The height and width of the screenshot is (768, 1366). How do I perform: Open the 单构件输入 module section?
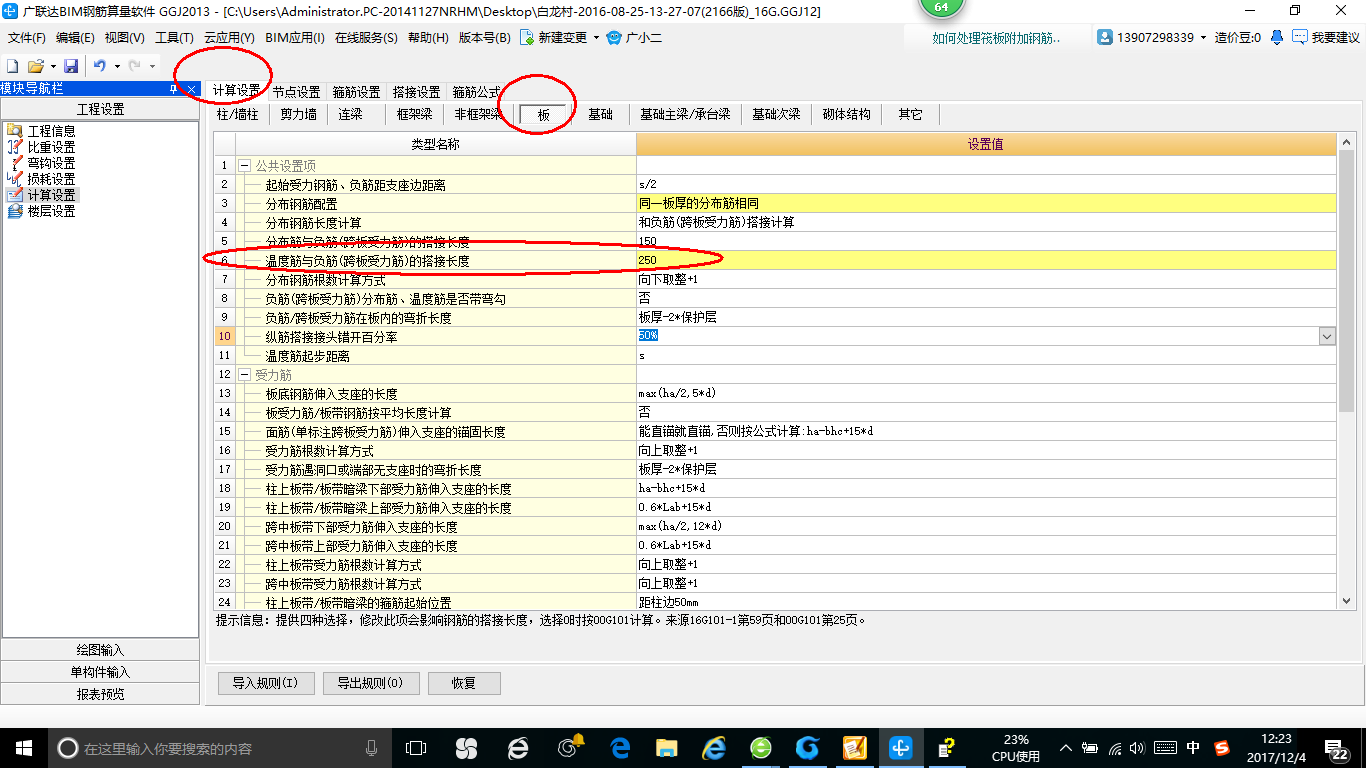click(x=100, y=672)
